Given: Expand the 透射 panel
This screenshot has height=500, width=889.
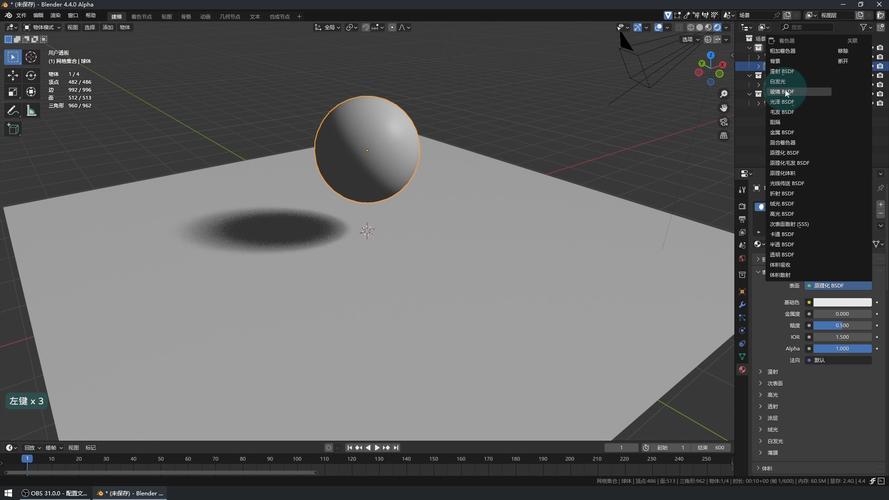Looking at the screenshot, I should (773, 406).
